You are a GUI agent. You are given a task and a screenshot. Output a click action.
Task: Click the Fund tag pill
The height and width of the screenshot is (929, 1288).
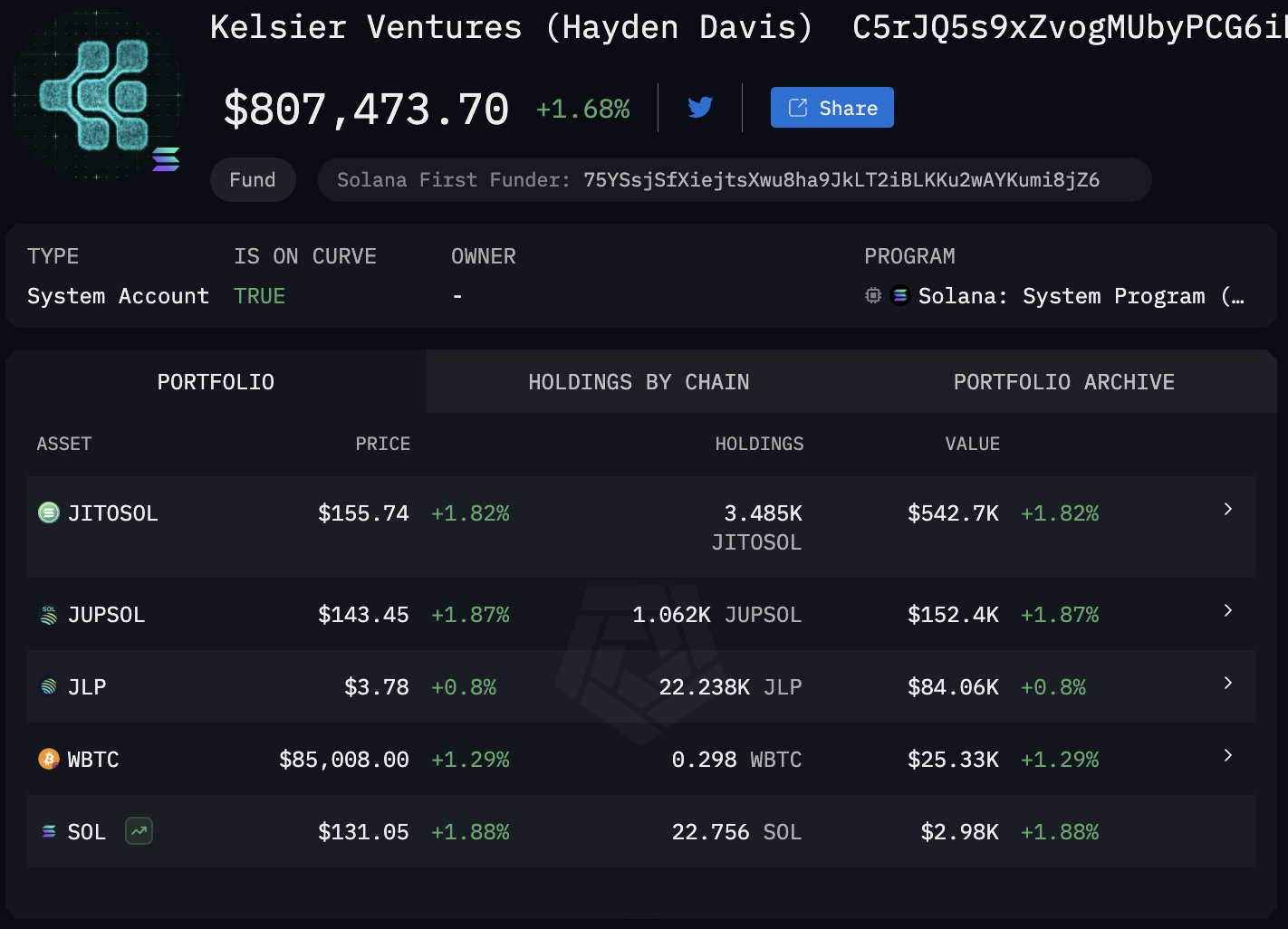tap(253, 179)
